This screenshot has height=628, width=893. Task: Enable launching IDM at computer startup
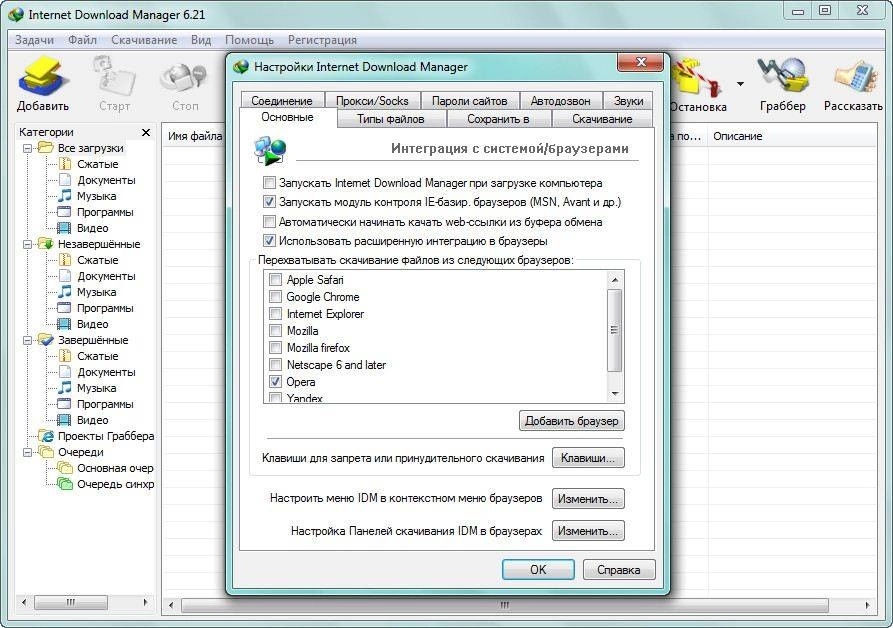(269, 183)
